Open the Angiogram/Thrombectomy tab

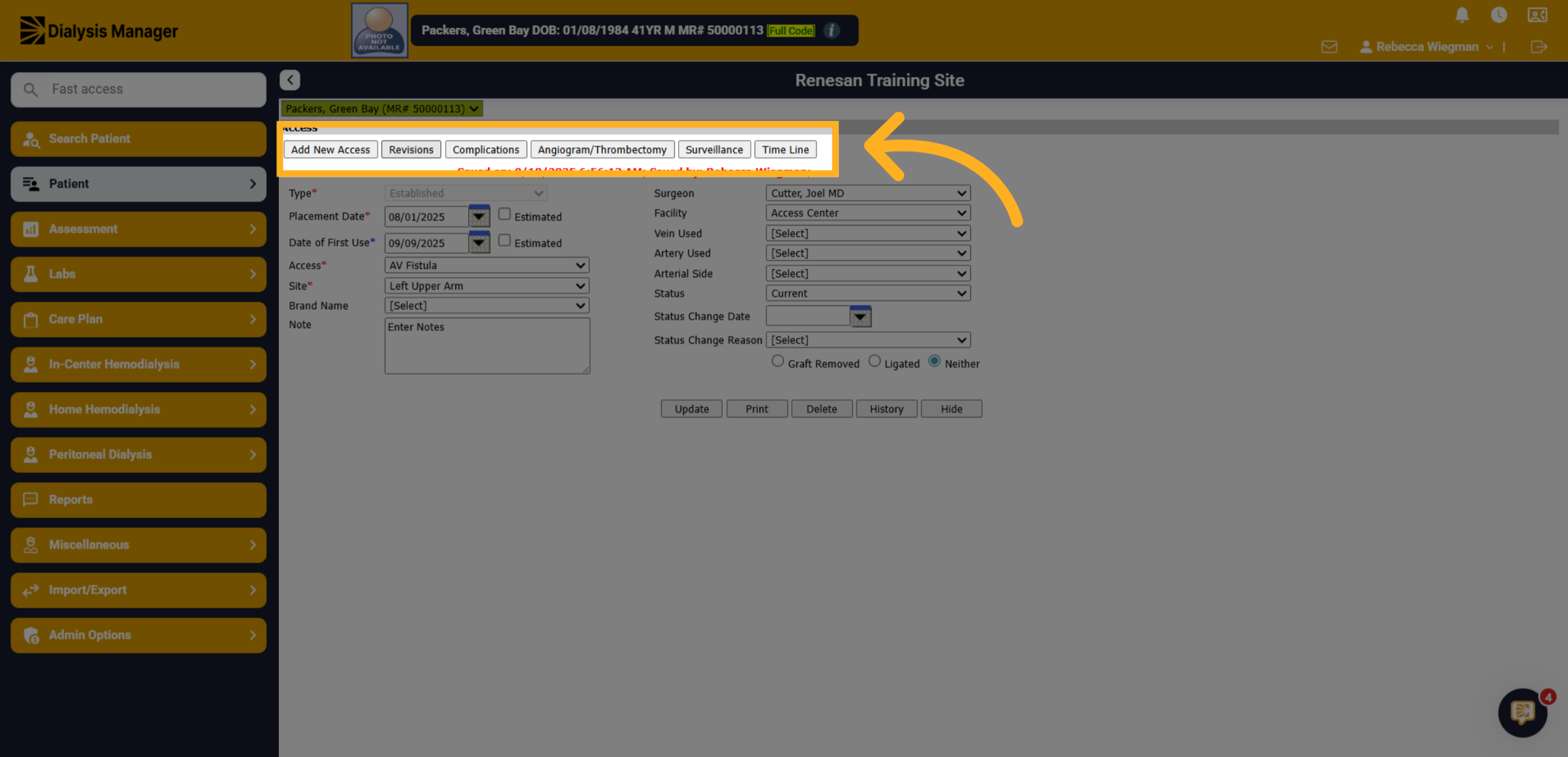602,150
